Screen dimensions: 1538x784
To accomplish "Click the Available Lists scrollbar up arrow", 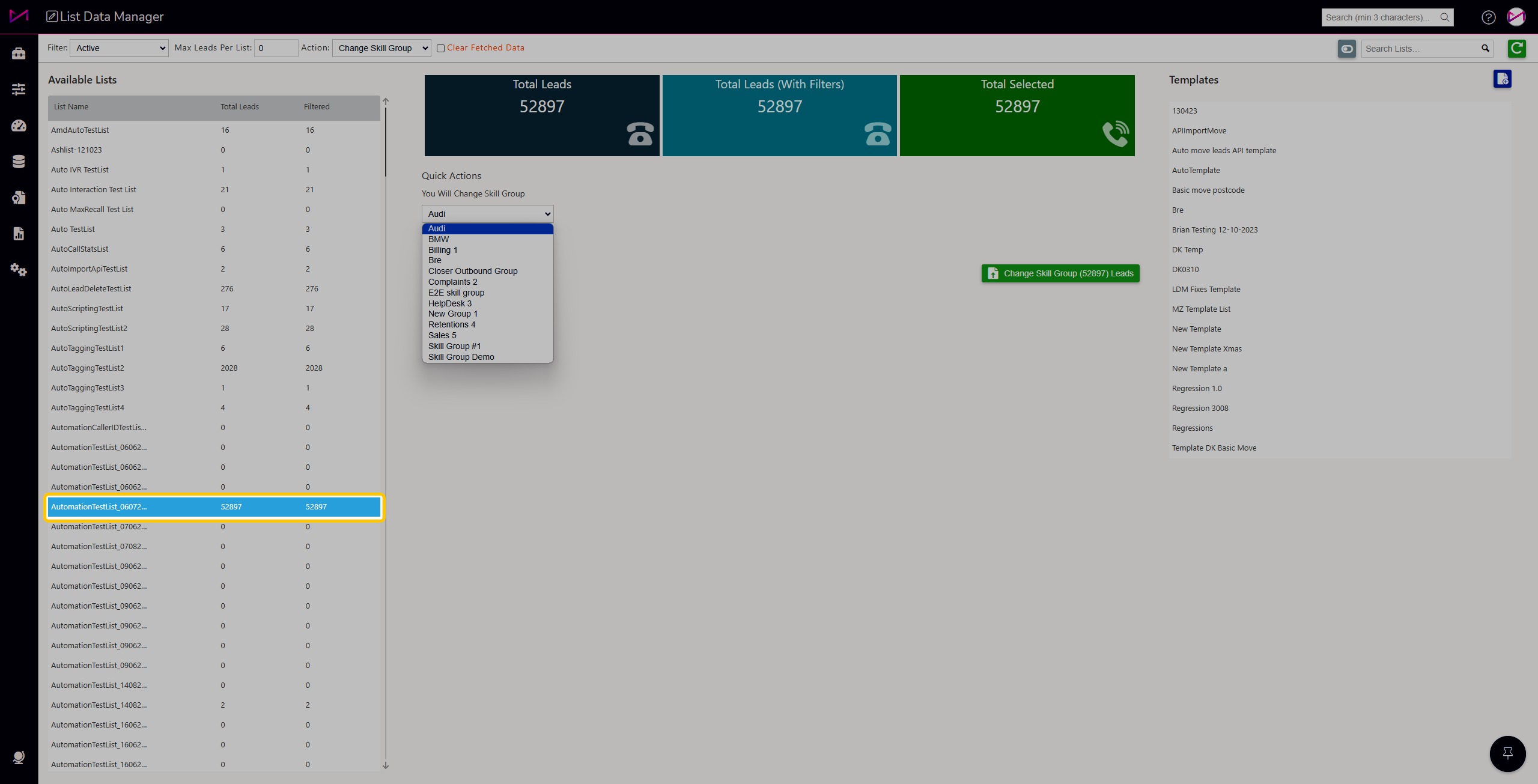I will pos(386,102).
